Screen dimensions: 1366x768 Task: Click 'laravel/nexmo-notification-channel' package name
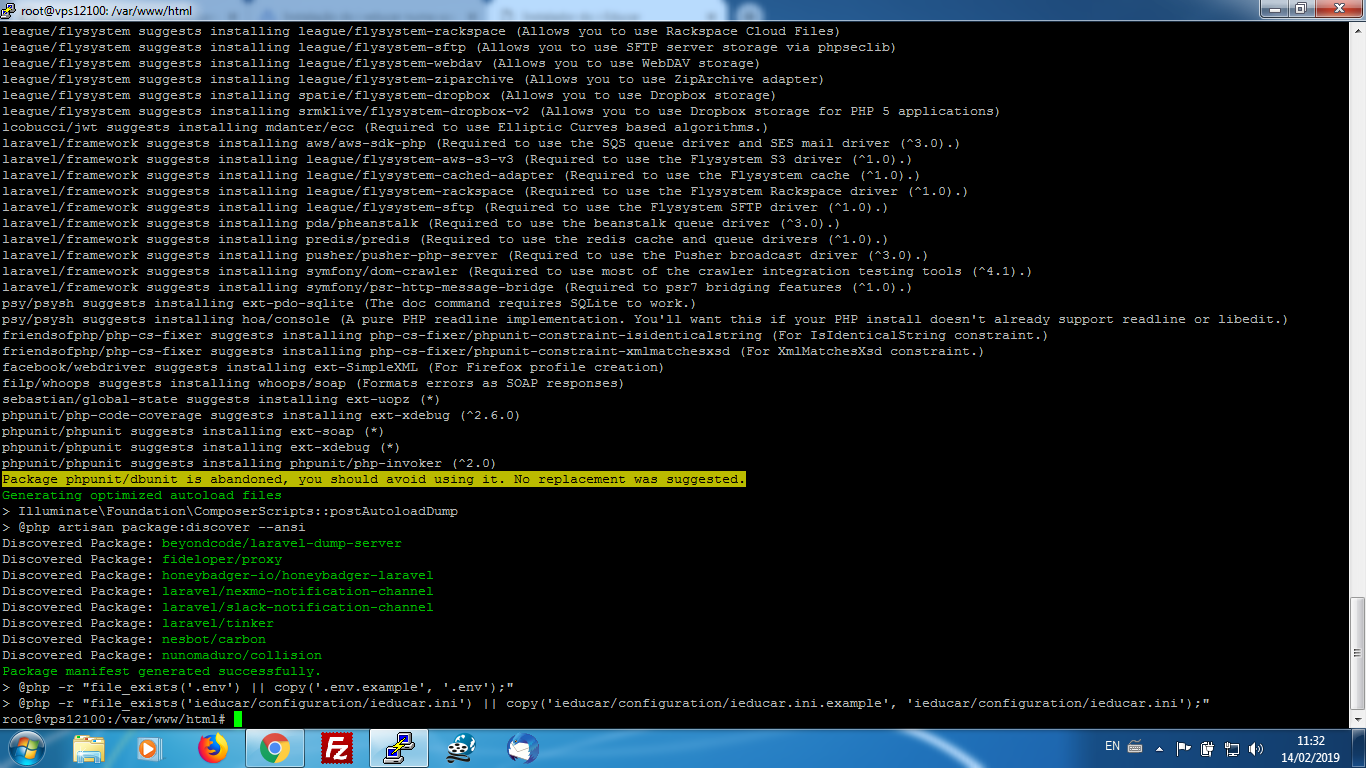coord(298,591)
